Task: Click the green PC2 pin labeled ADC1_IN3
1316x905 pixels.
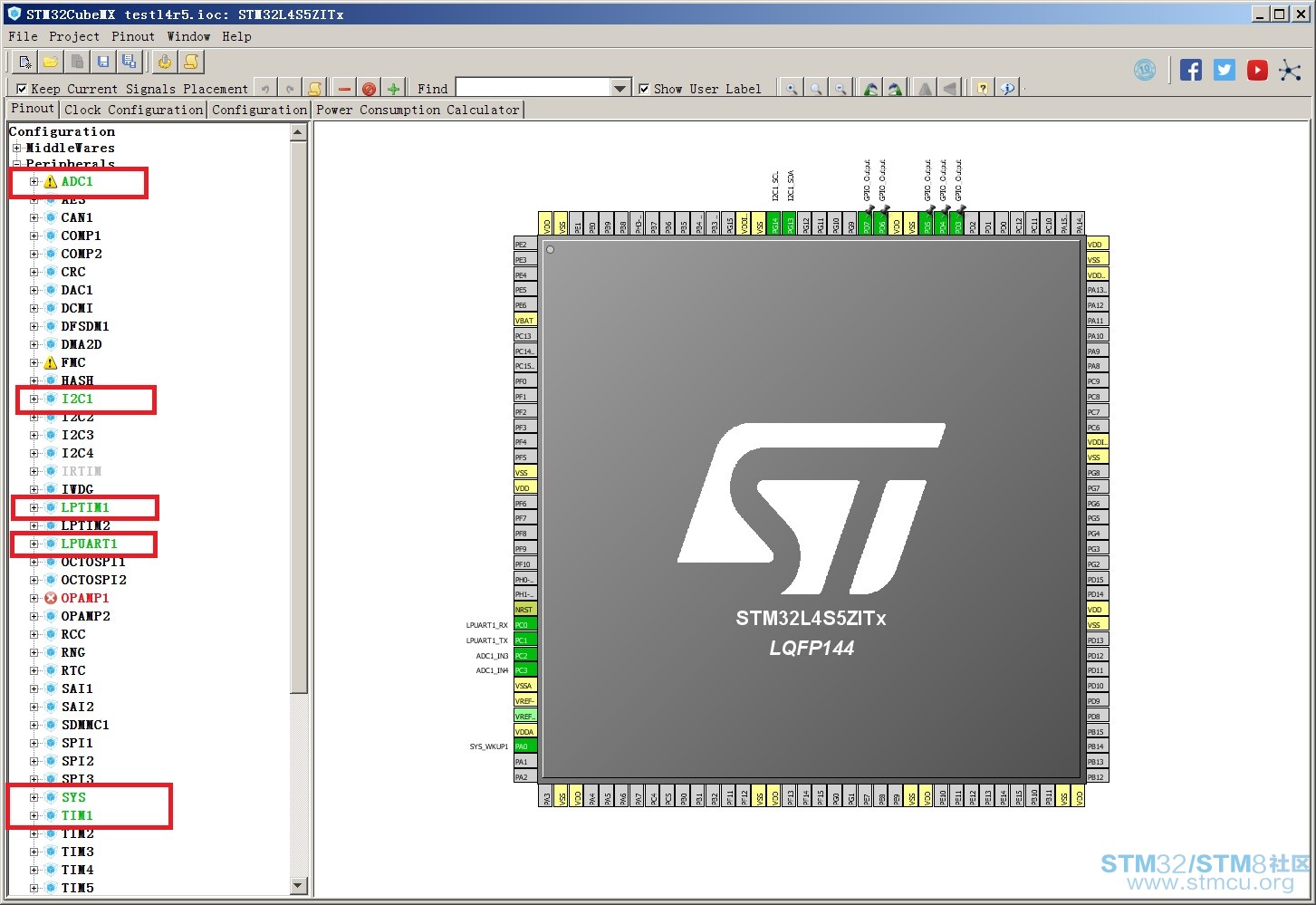Action: pos(525,655)
